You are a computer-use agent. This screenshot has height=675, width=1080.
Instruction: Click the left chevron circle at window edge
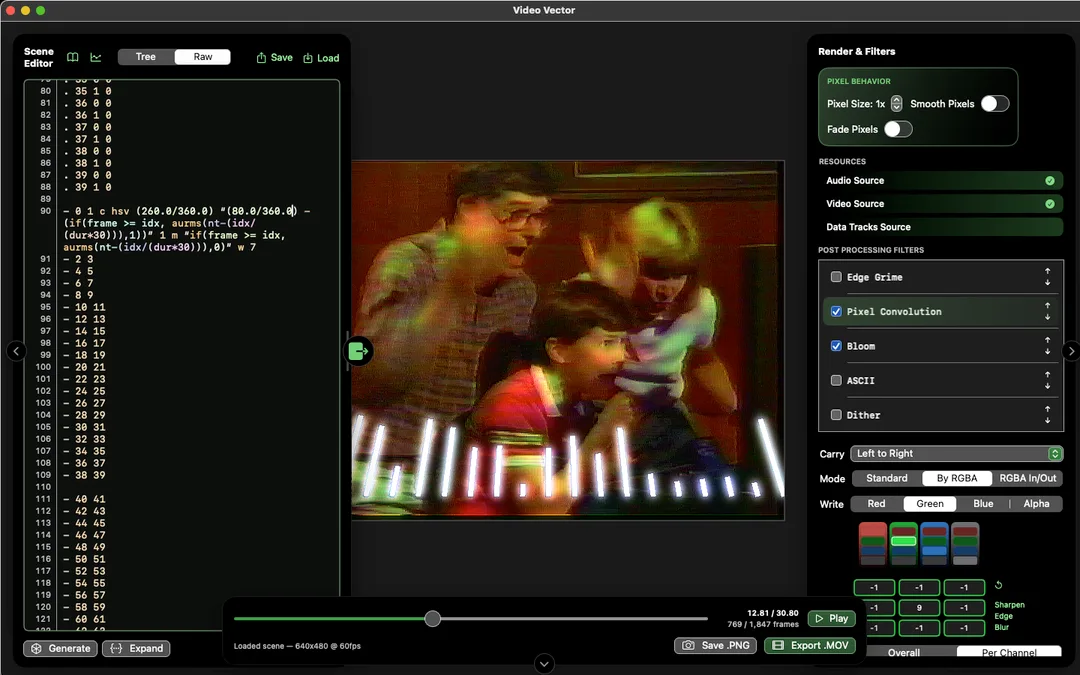point(17,351)
